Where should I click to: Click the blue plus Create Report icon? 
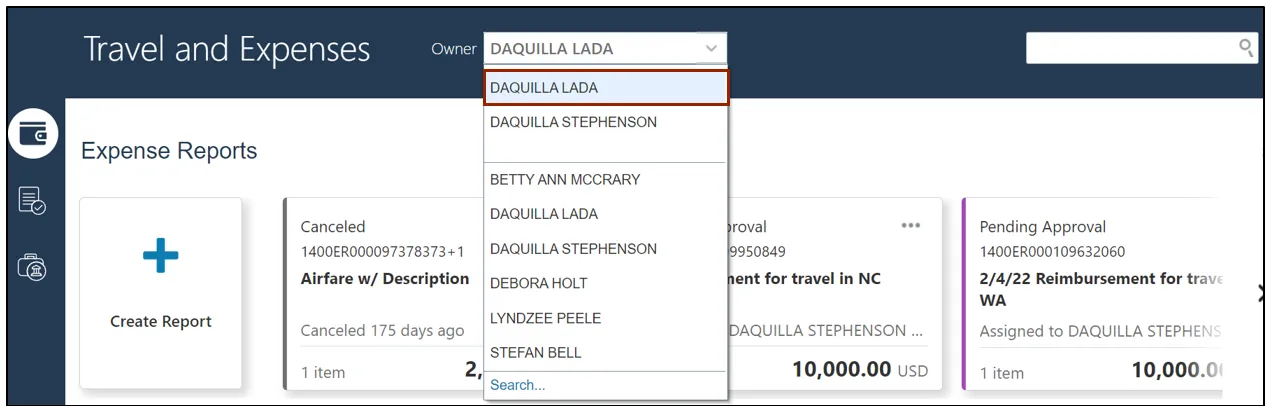tap(160, 256)
